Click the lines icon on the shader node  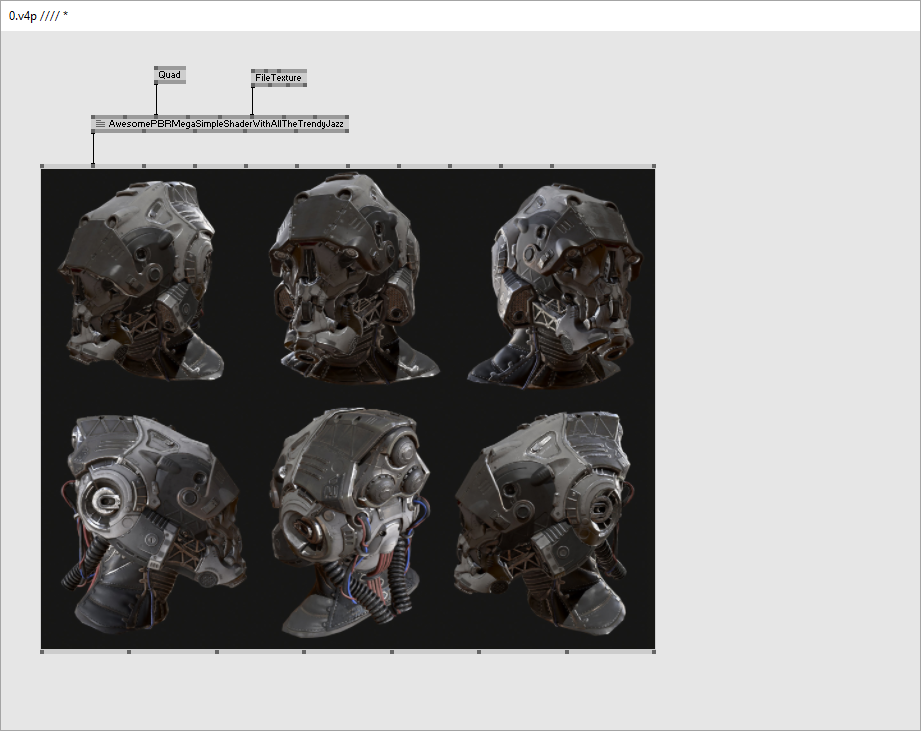pos(100,124)
